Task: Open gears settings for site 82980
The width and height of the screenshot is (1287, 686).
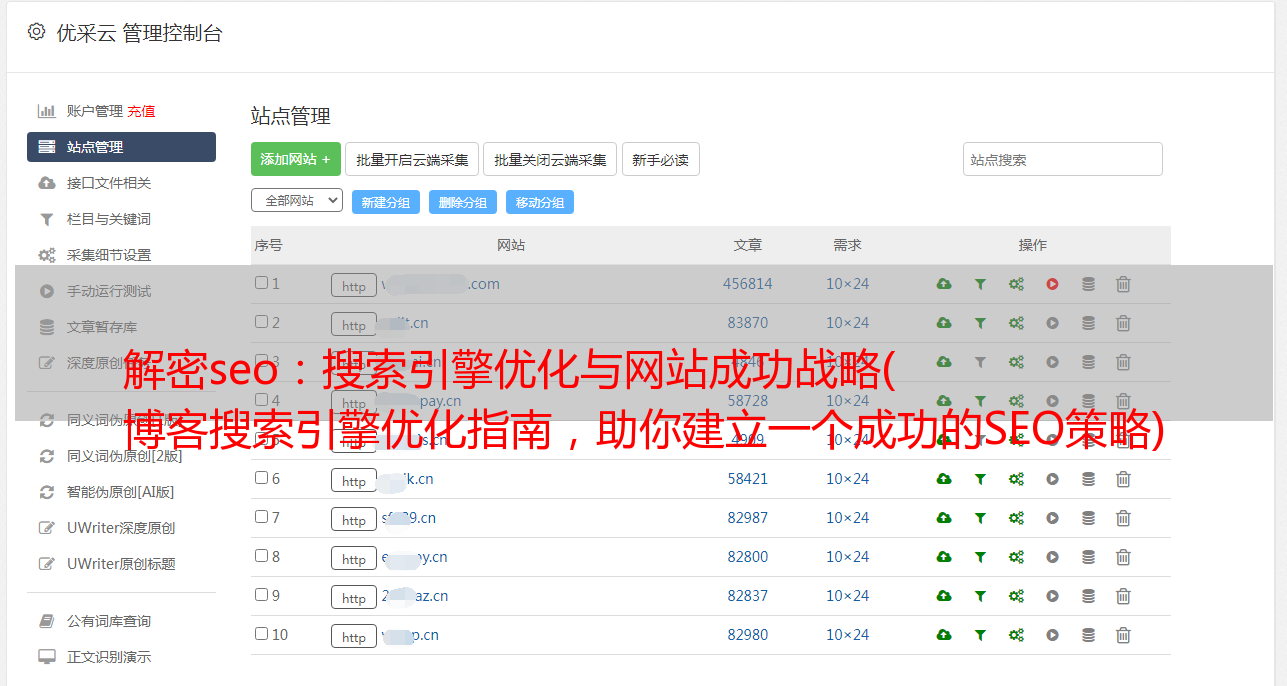Action: [x=1016, y=635]
